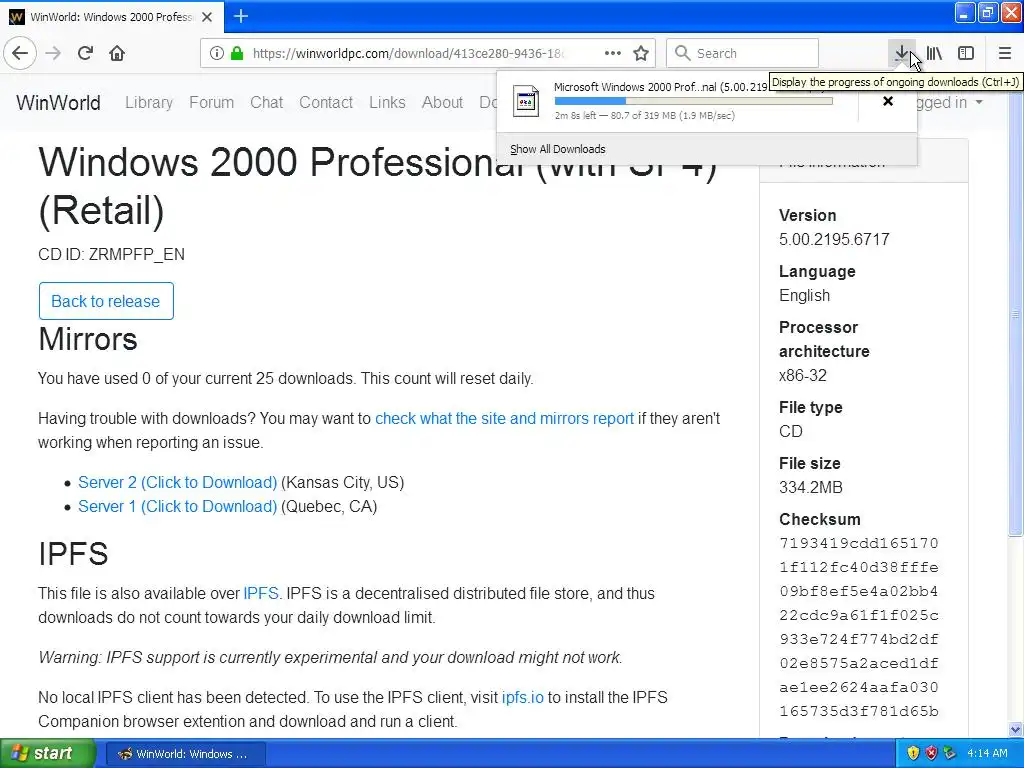Click the page vertical scrollbar thumb
Screen dimensions: 1024x768
(1016, 313)
